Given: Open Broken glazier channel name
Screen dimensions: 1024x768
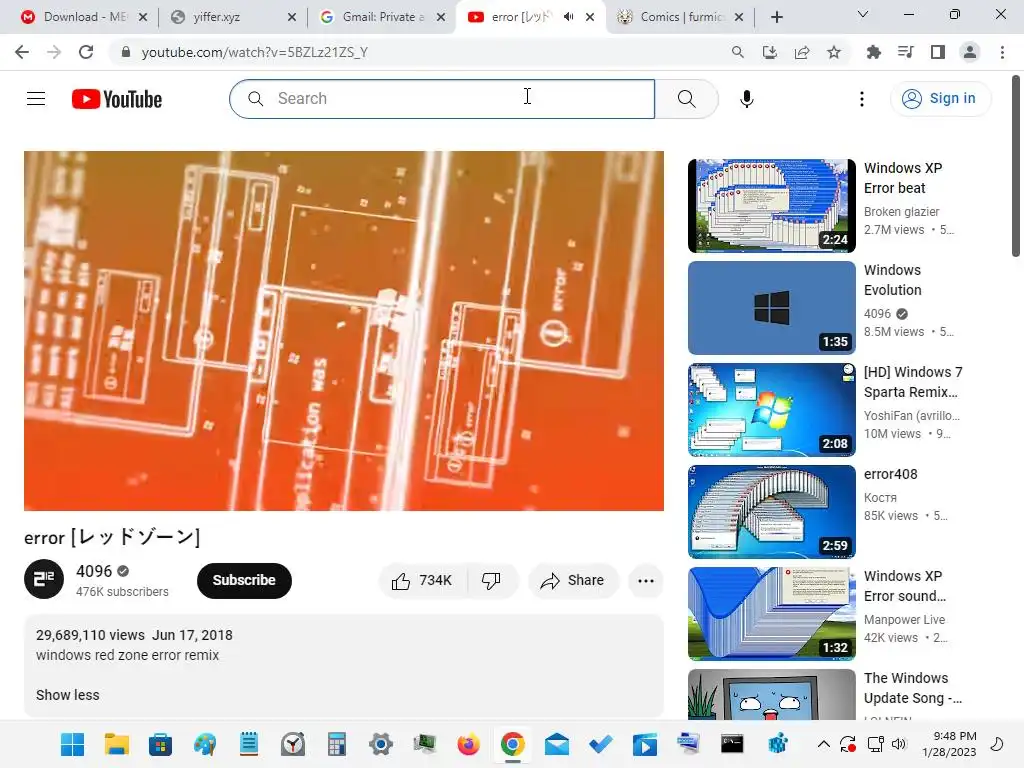Looking at the screenshot, I should [x=901, y=212].
